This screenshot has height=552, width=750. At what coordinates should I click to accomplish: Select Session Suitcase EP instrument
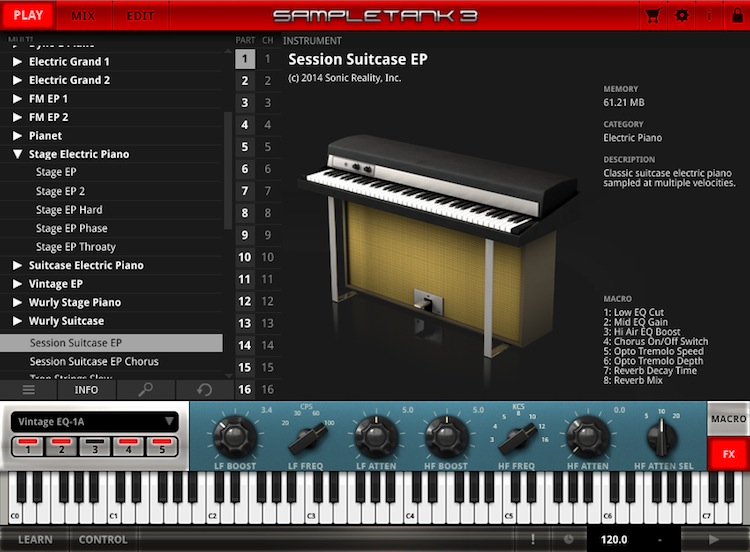(111, 342)
